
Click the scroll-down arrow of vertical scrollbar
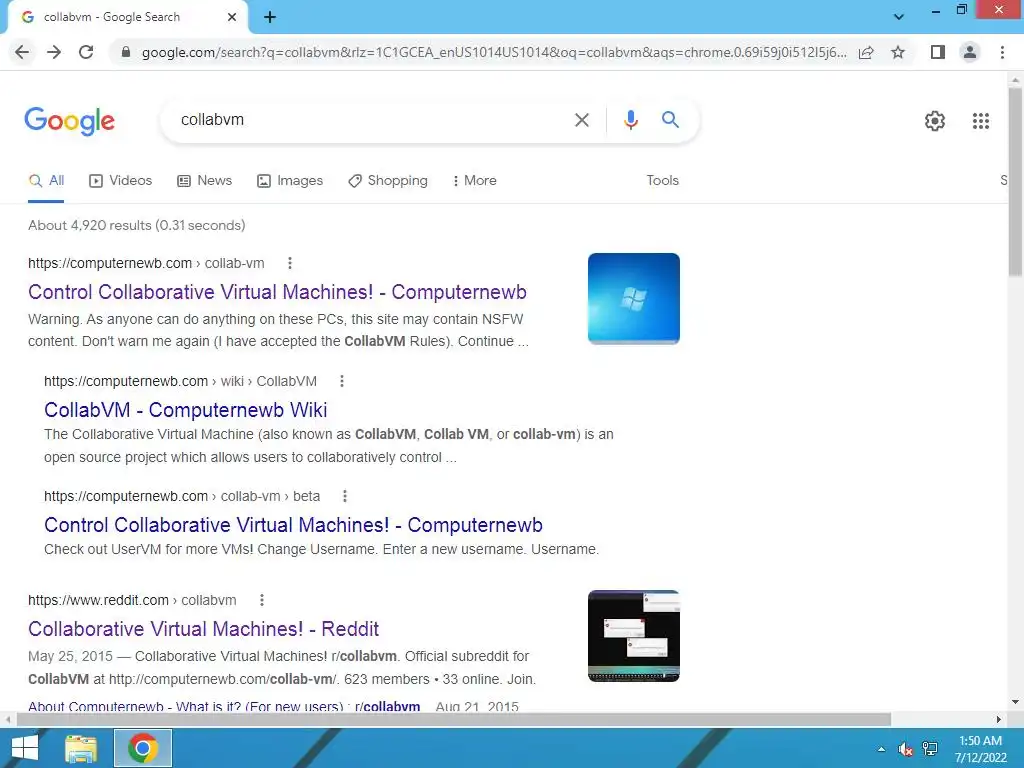click(1015, 703)
